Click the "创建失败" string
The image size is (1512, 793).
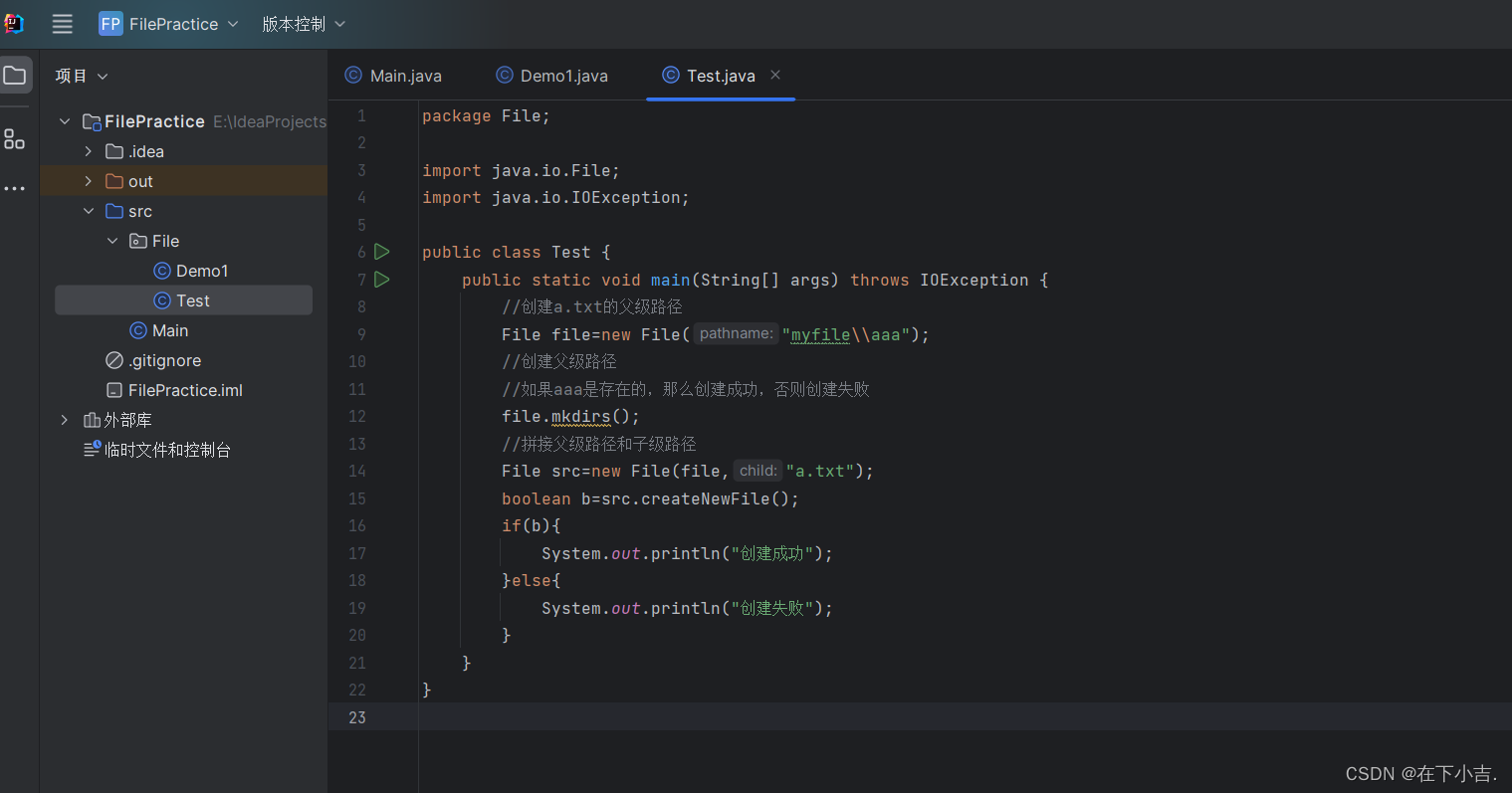[x=772, y=608]
